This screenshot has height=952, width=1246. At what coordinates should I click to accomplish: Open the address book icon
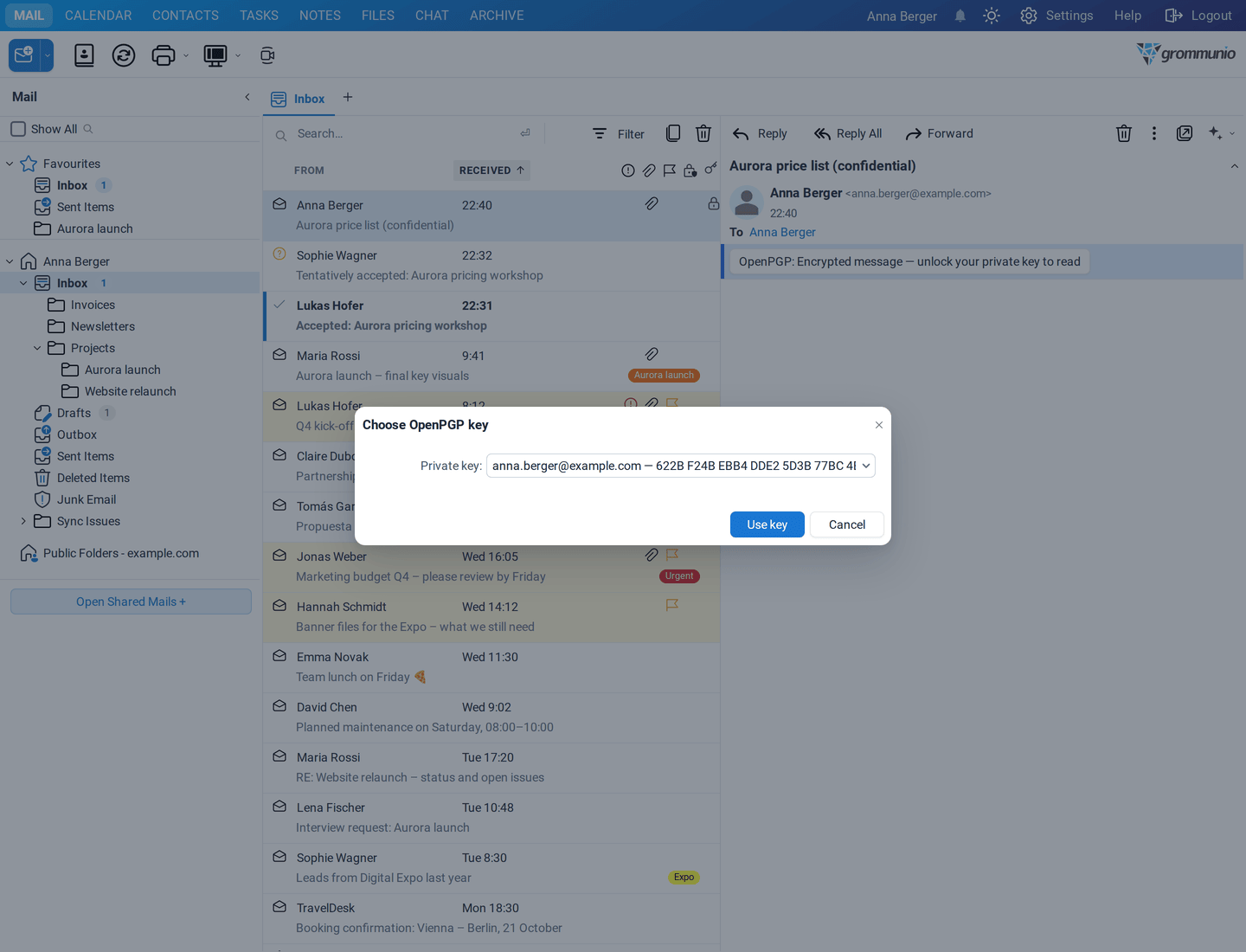coord(84,55)
